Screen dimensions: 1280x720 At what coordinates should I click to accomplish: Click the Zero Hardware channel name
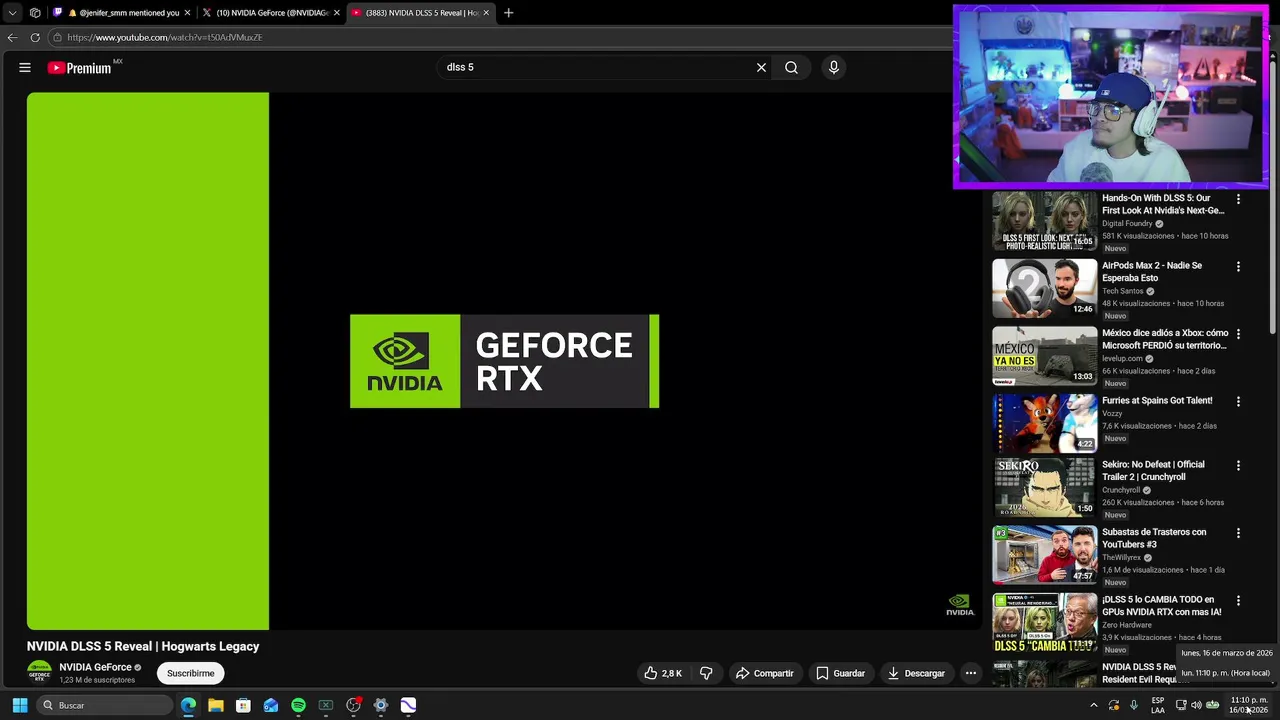click(x=1127, y=625)
